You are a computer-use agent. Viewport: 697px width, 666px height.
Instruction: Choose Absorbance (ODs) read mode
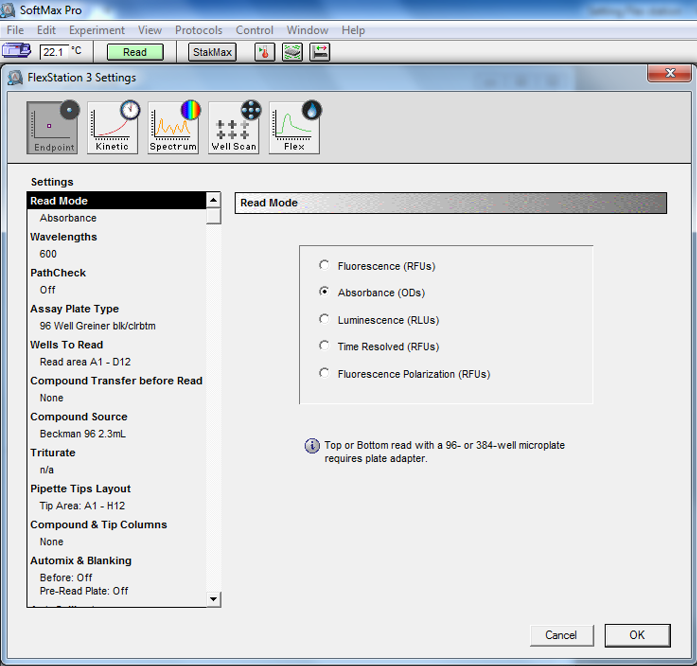[324, 292]
